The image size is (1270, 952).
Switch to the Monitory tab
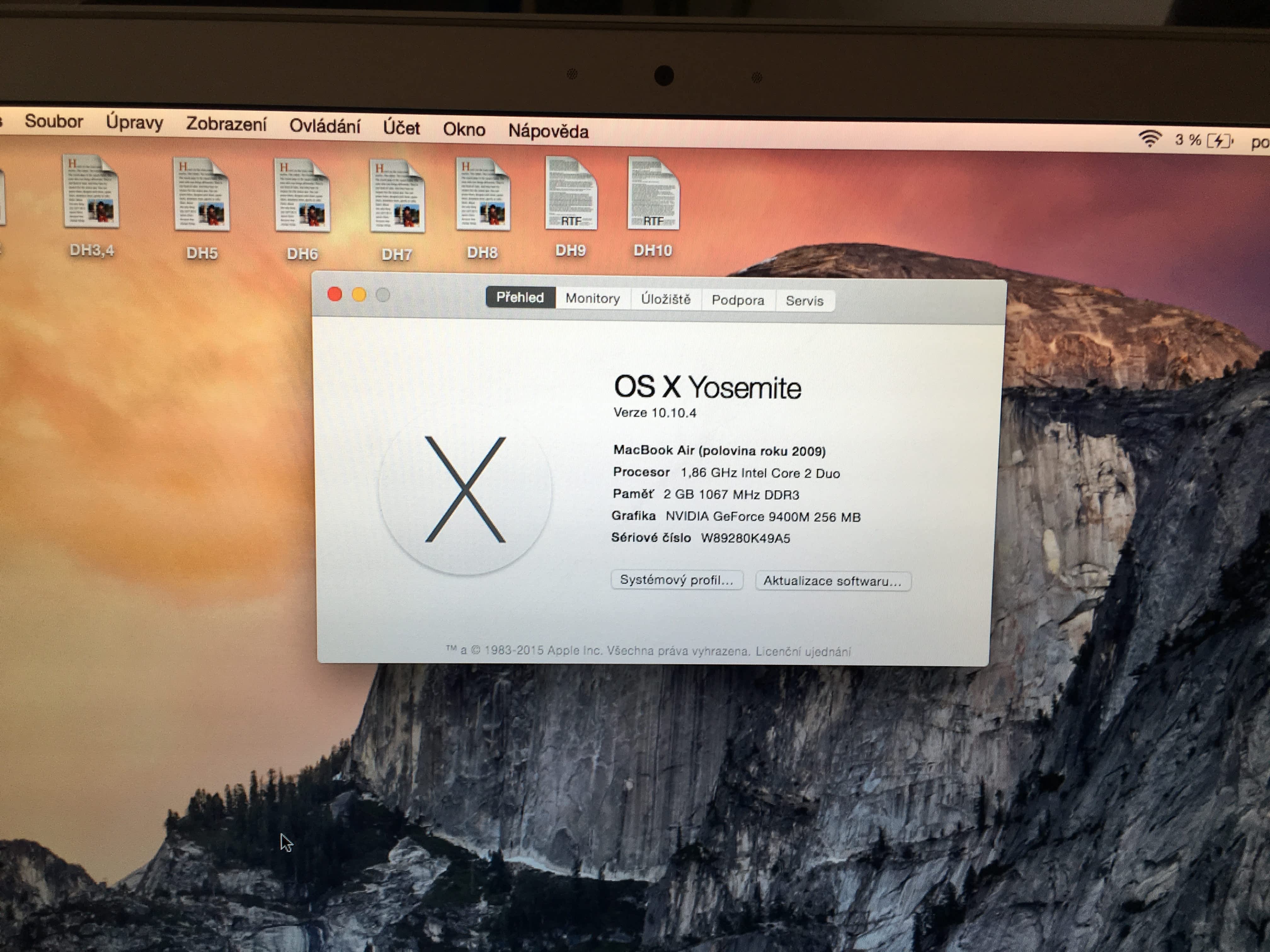(x=592, y=298)
